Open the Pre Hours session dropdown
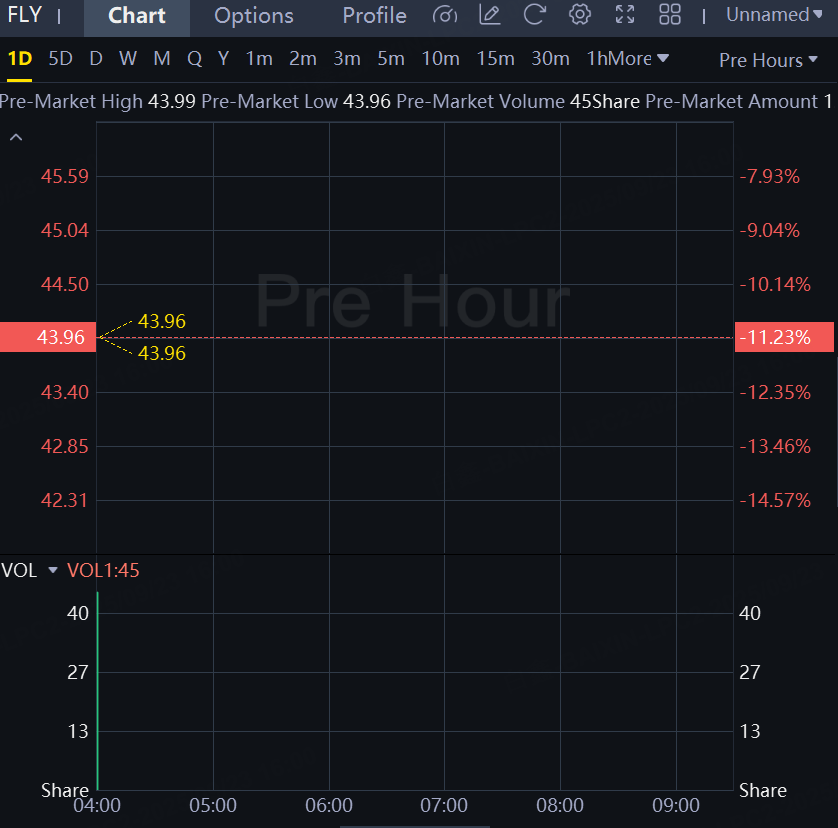This screenshot has height=828, width=838. (x=768, y=60)
